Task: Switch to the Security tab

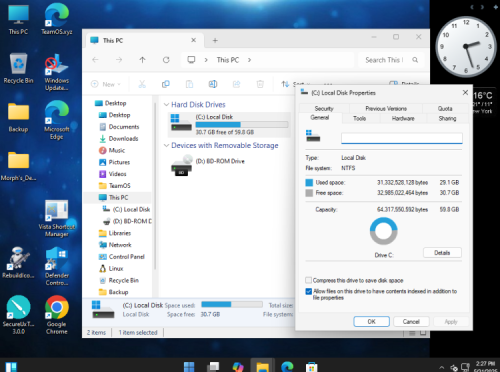Action: point(324,108)
